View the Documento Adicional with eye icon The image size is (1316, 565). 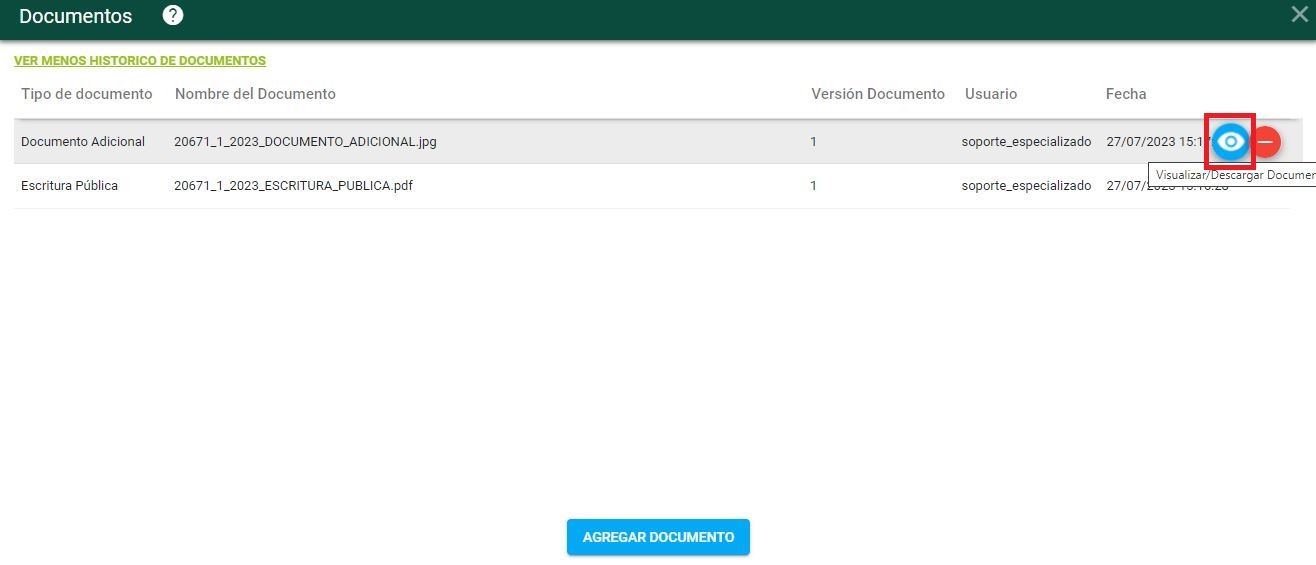coord(1231,142)
